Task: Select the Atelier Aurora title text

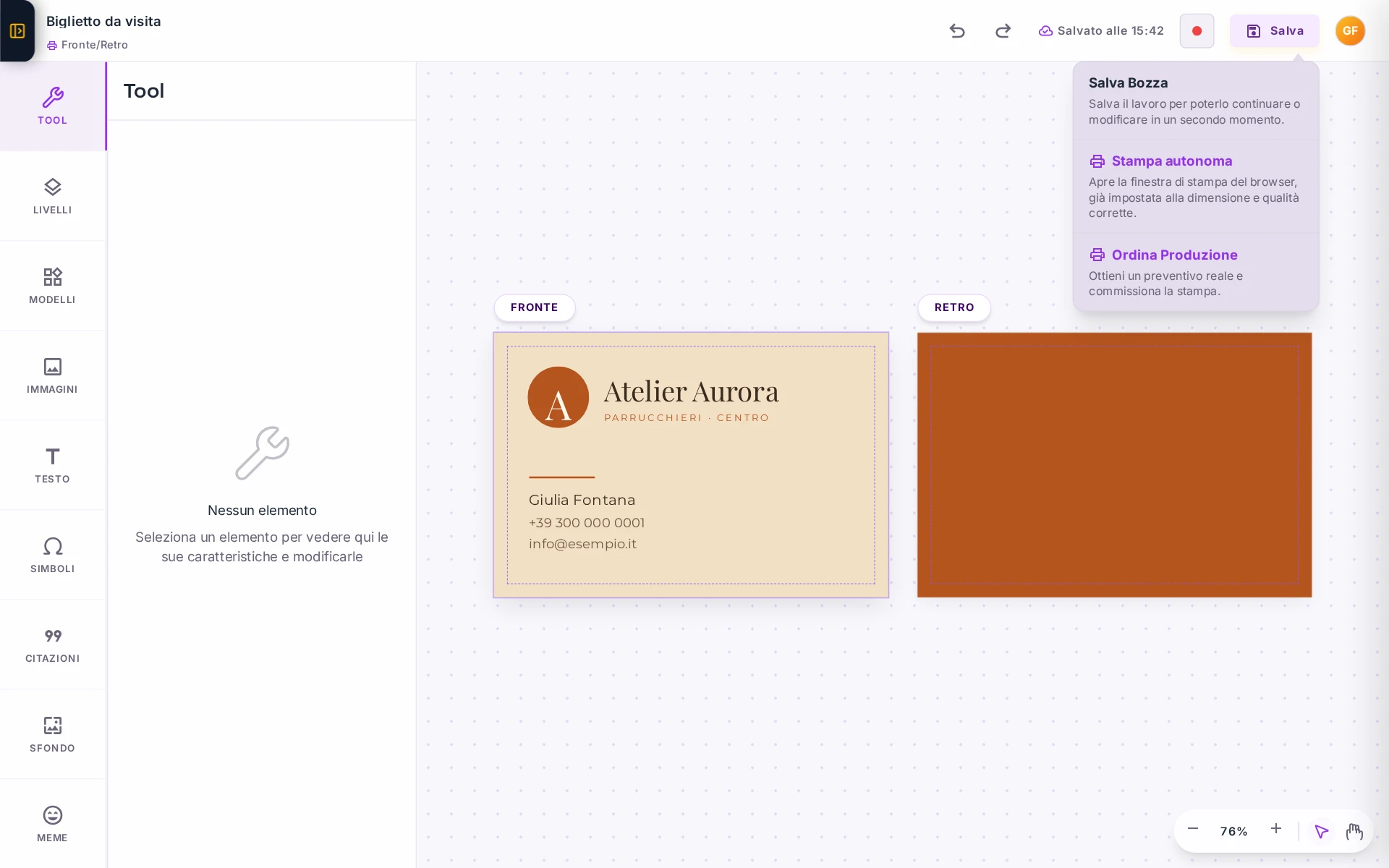Action: pos(691,391)
